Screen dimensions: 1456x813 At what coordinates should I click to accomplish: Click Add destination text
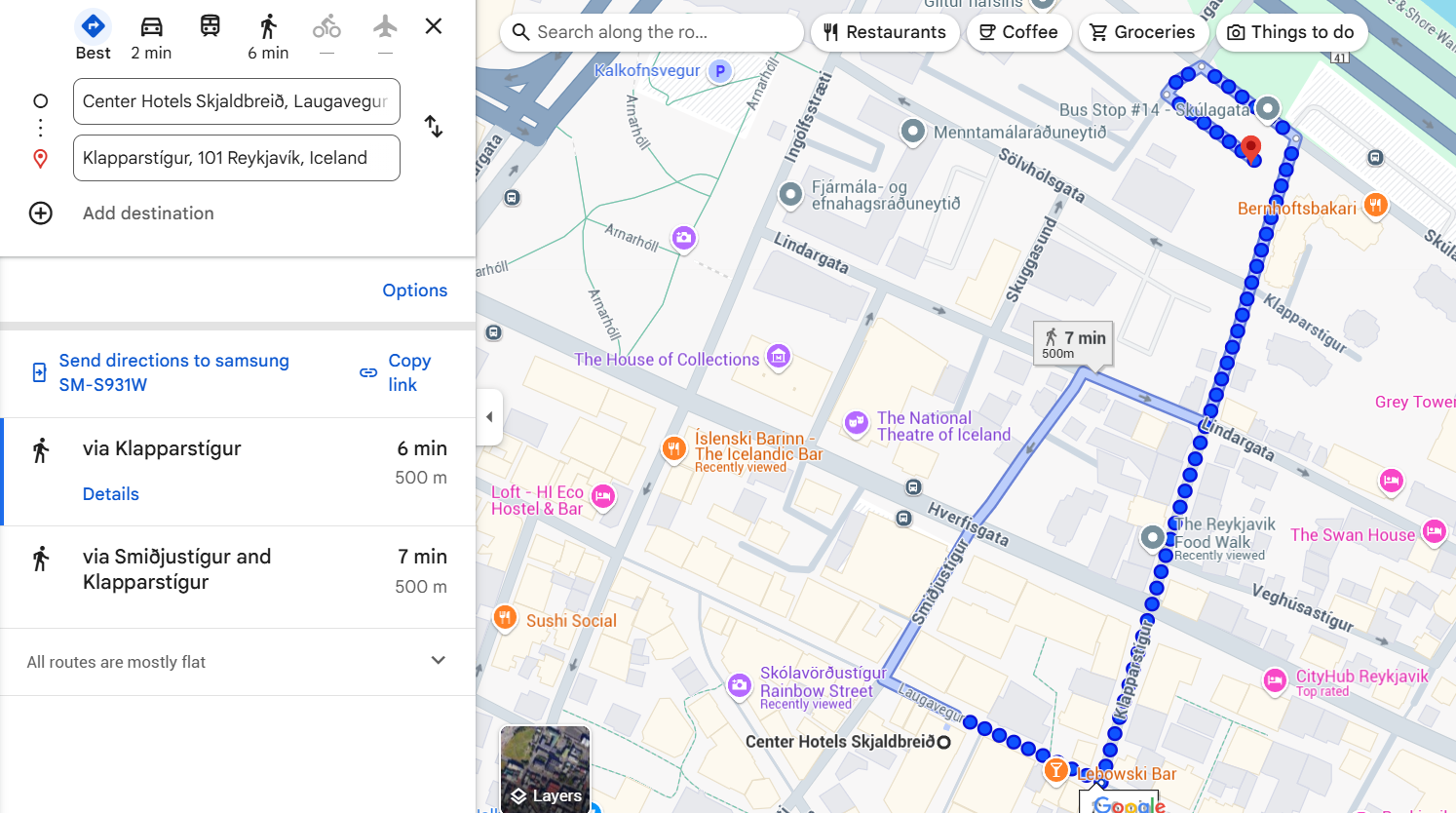pos(148,213)
